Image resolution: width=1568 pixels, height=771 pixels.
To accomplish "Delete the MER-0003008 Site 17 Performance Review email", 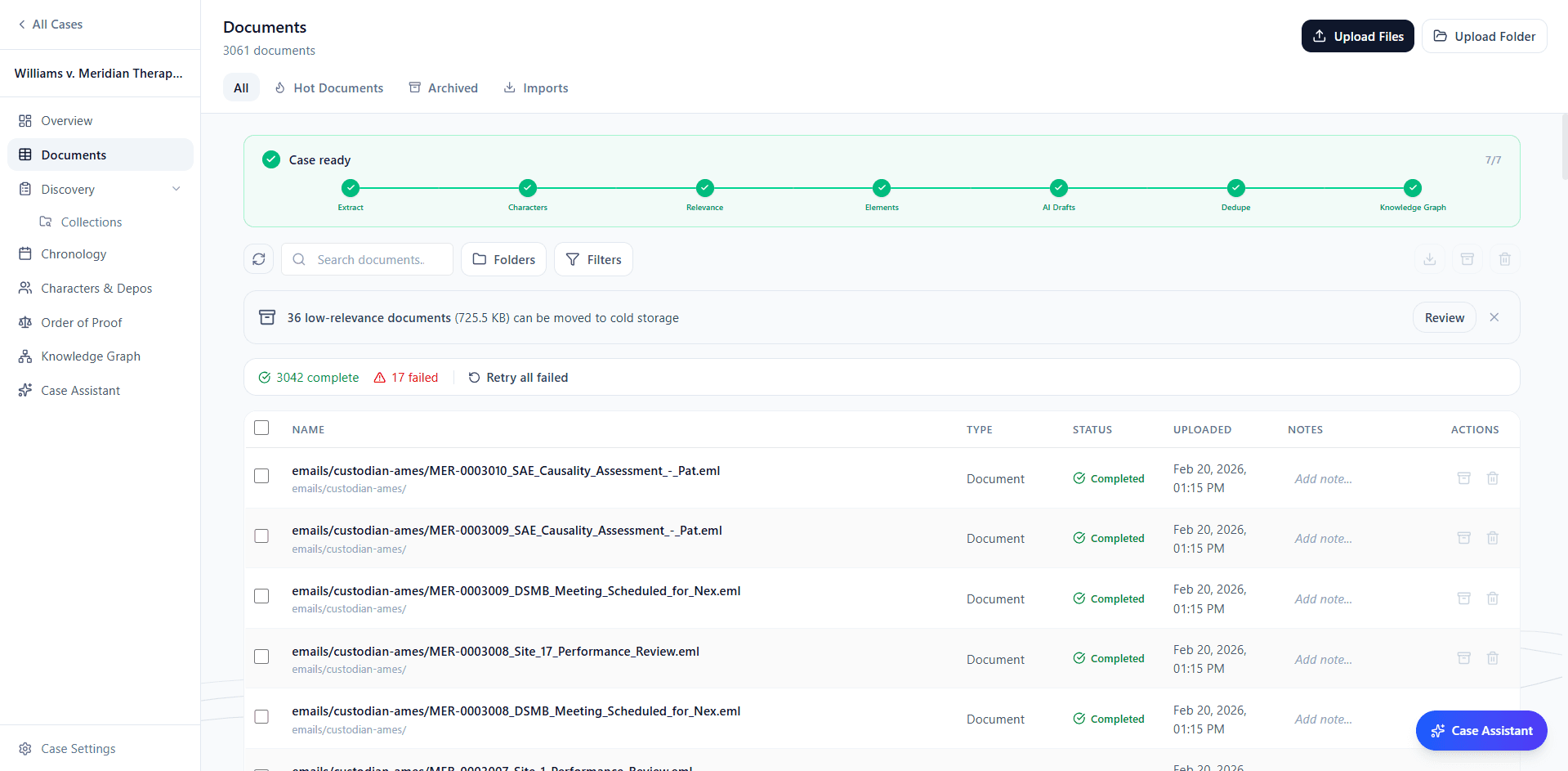I will pyautogui.click(x=1492, y=658).
